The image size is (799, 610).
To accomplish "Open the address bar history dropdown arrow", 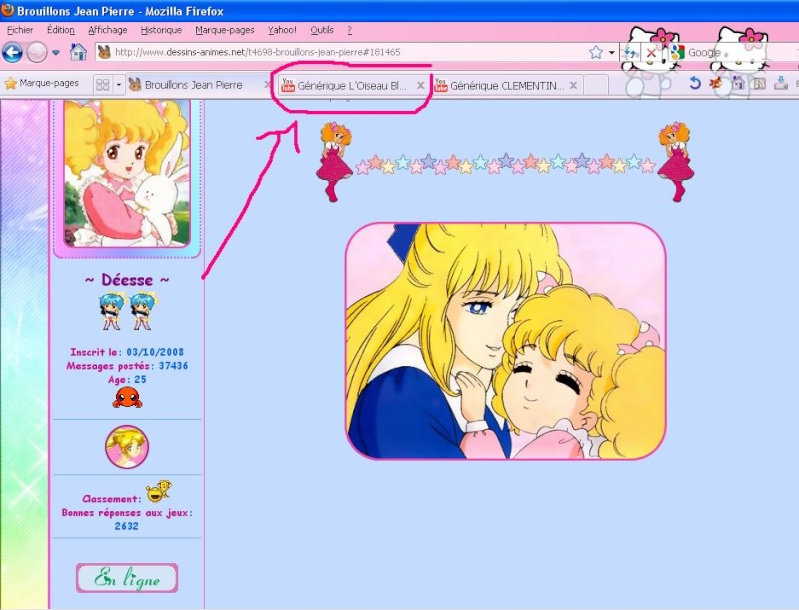I will [x=611, y=52].
